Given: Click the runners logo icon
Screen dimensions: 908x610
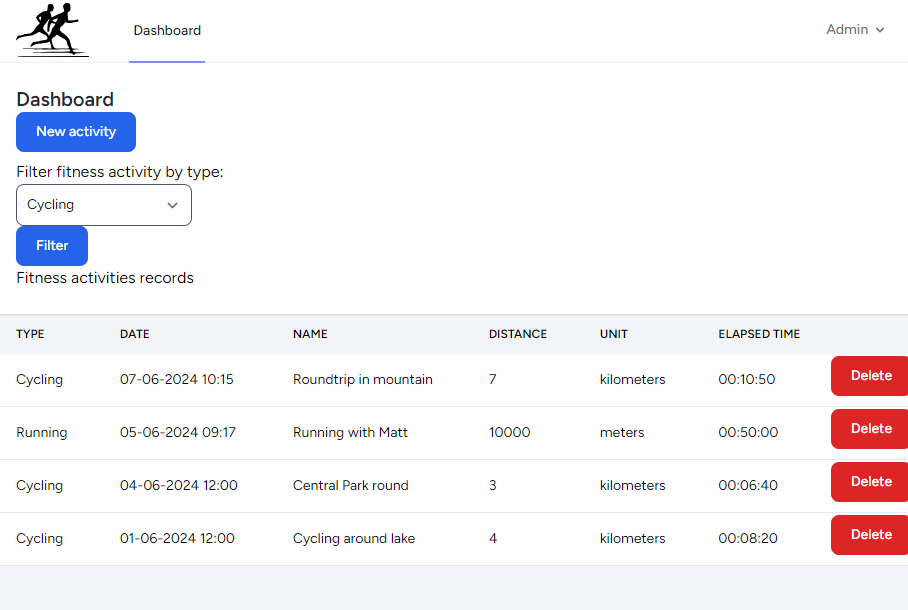Looking at the screenshot, I should point(53,30).
